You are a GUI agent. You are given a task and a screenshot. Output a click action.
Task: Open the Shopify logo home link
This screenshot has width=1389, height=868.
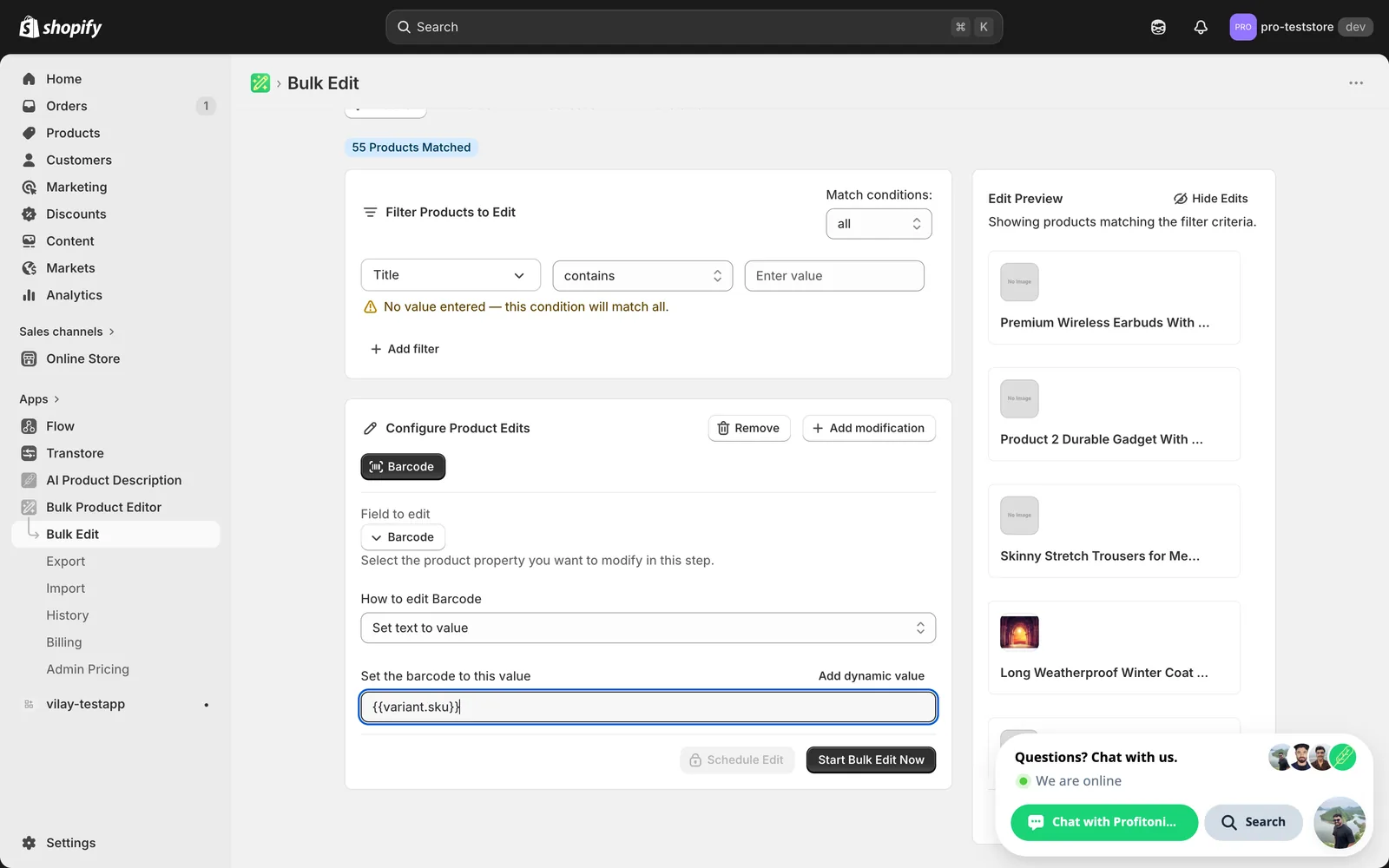pyautogui.click(x=61, y=27)
